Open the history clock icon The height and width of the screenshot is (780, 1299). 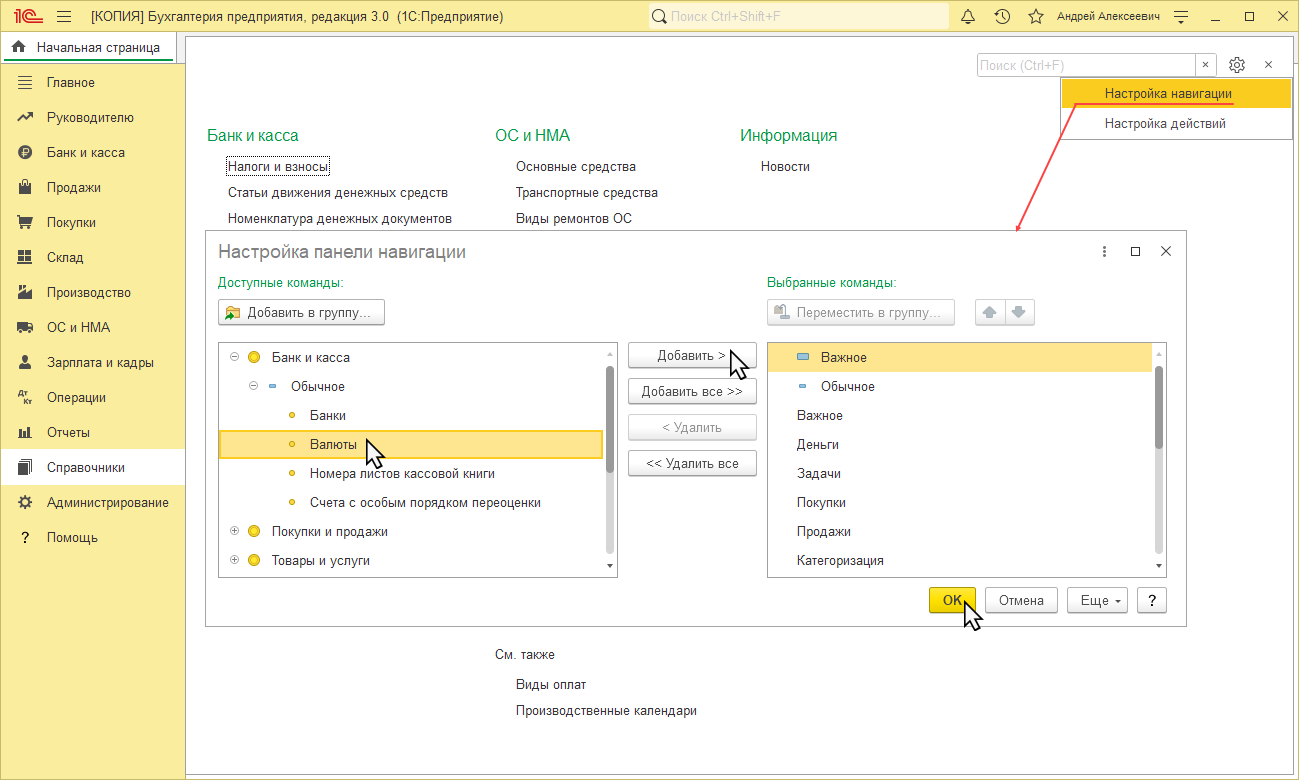(1002, 17)
